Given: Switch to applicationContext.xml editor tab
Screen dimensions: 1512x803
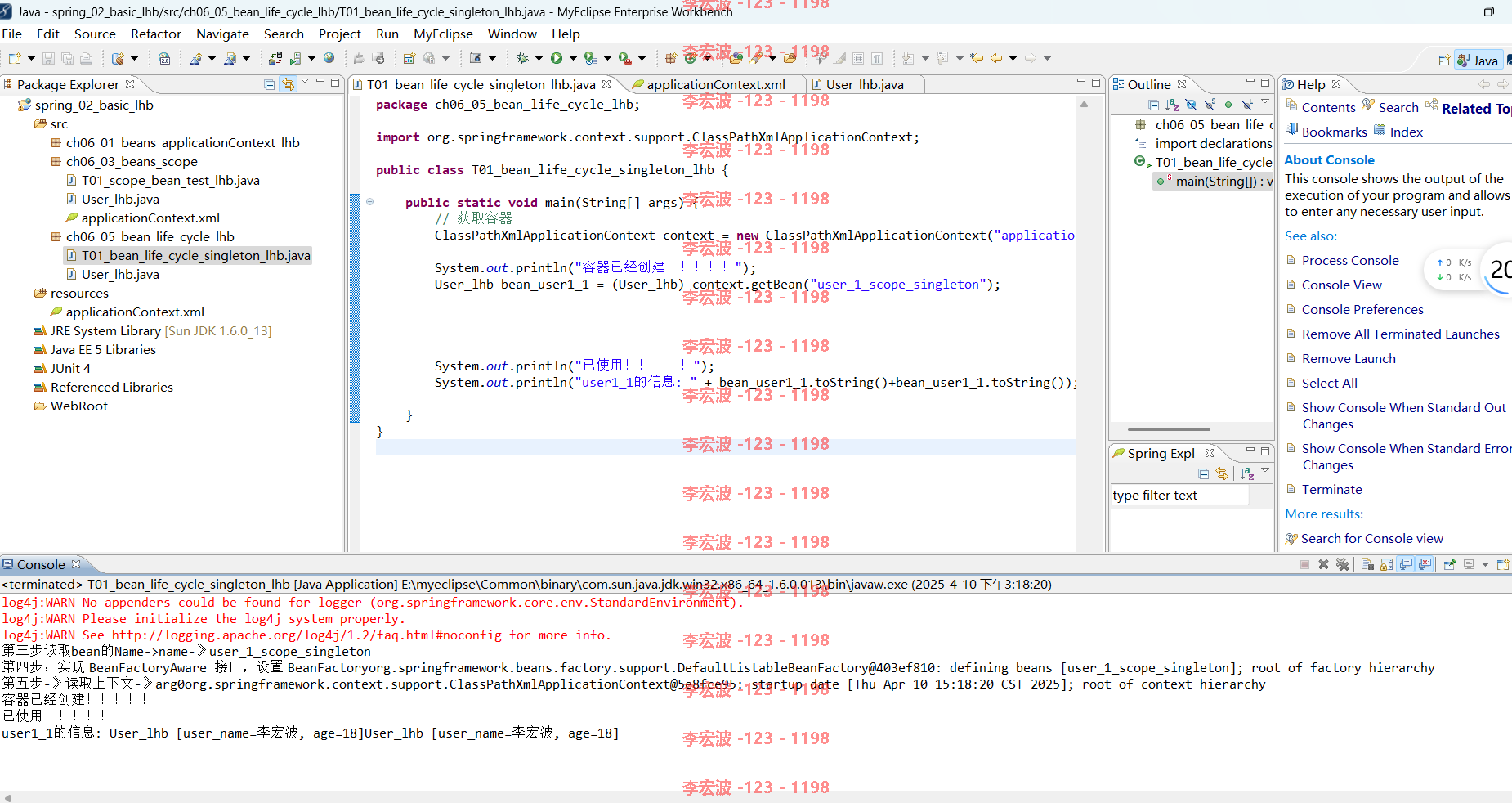Looking at the screenshot, I should coord(716,84).
